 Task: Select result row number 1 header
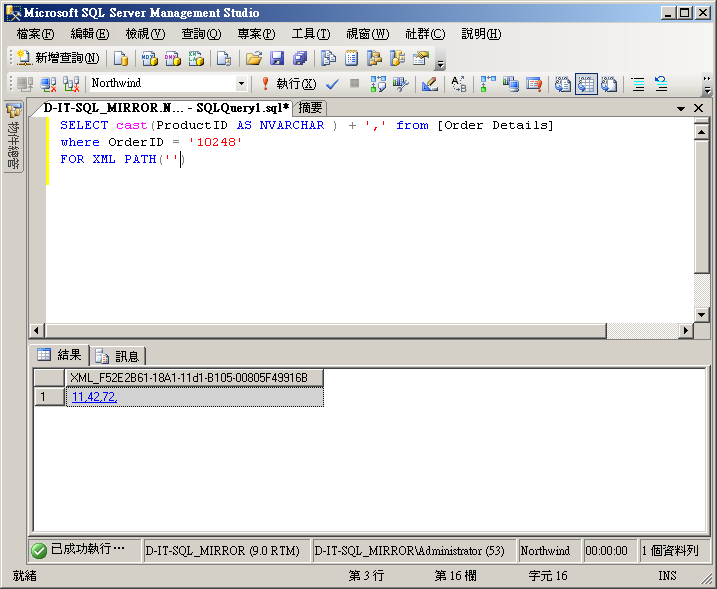coord(49,396)
